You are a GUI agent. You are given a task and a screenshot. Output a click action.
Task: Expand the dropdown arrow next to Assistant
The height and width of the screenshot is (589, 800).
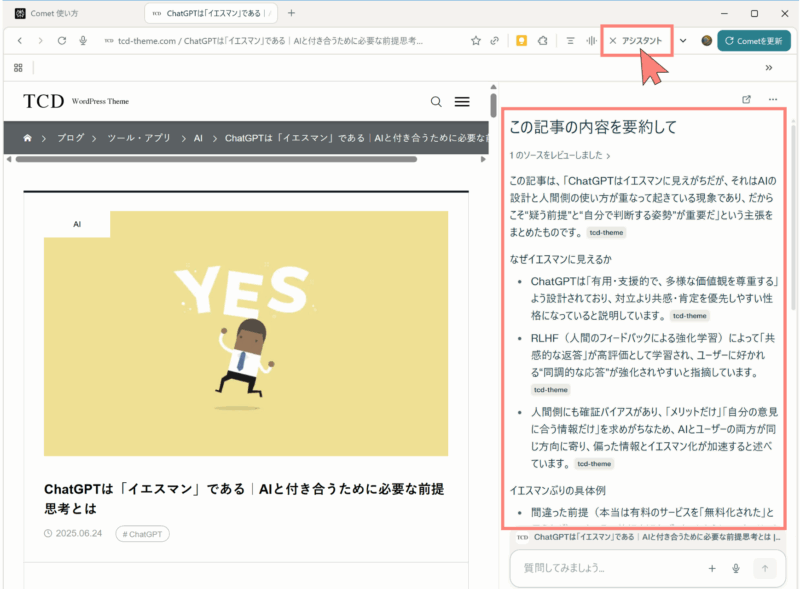click(683, 41)
